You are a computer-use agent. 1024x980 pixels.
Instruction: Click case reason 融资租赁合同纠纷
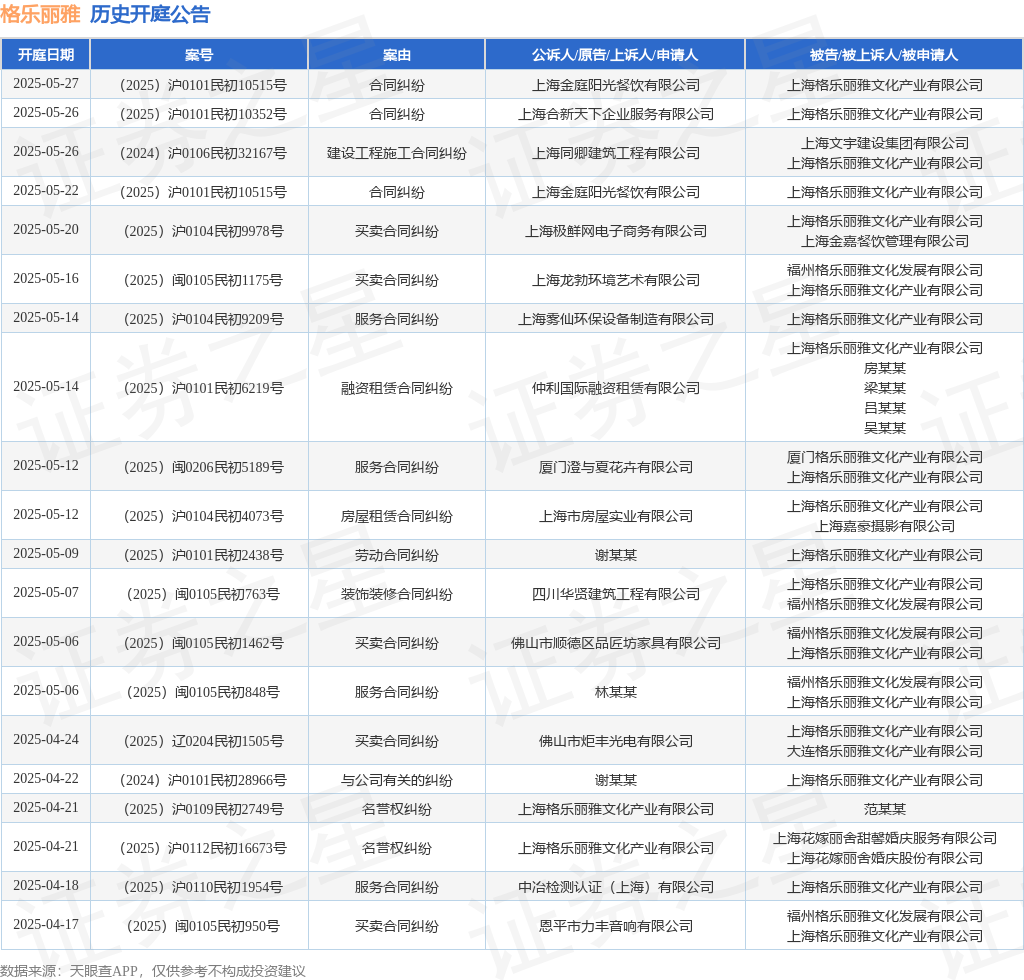(x=397, y=388)
